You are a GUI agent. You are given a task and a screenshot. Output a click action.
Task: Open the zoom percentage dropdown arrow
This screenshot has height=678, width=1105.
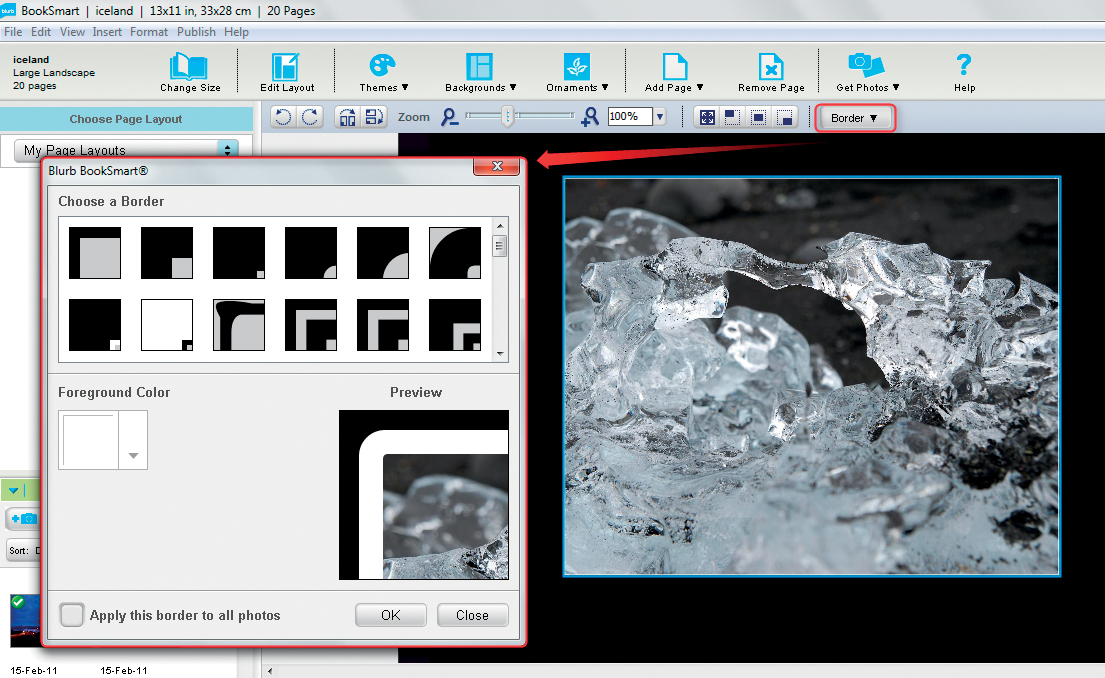coord(660,117)
